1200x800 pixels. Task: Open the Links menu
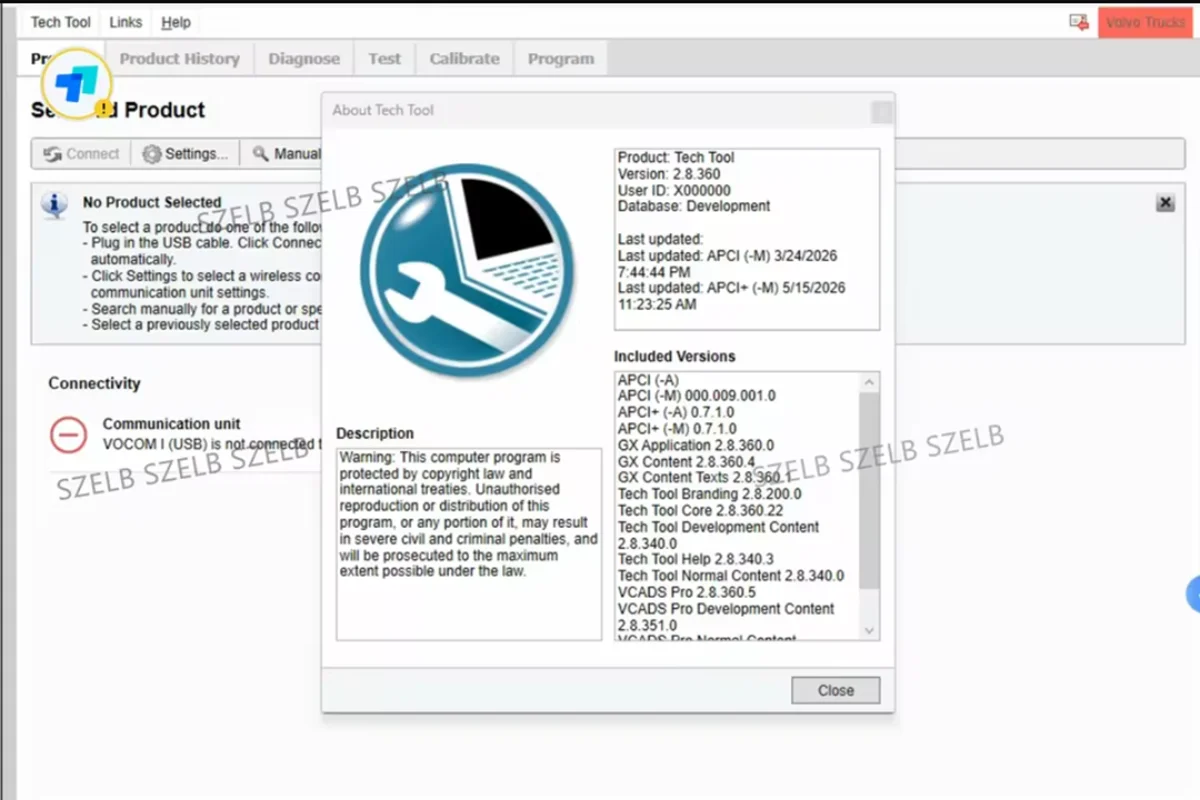(126, 22)
